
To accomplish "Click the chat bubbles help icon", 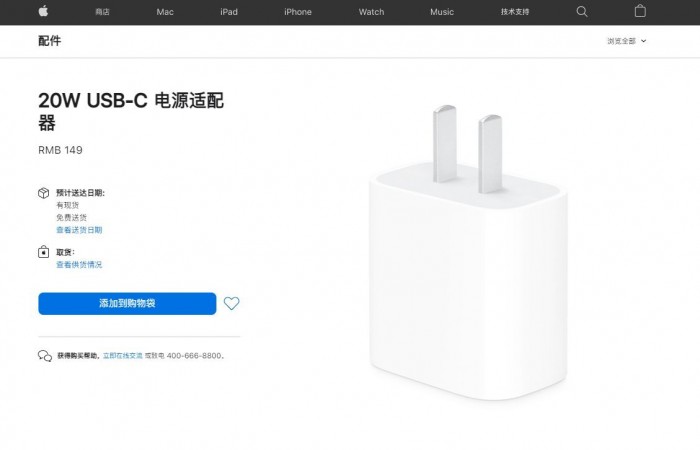I will [45, 356].
